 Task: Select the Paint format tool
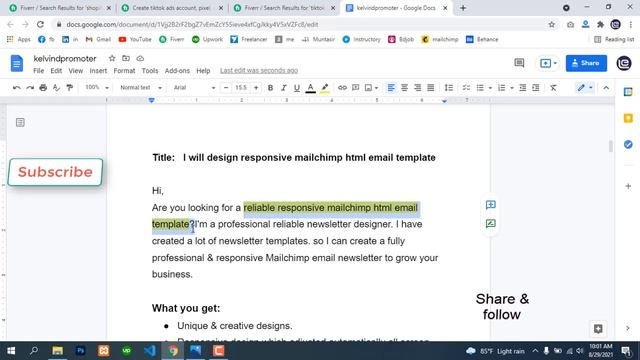(70, 88)
